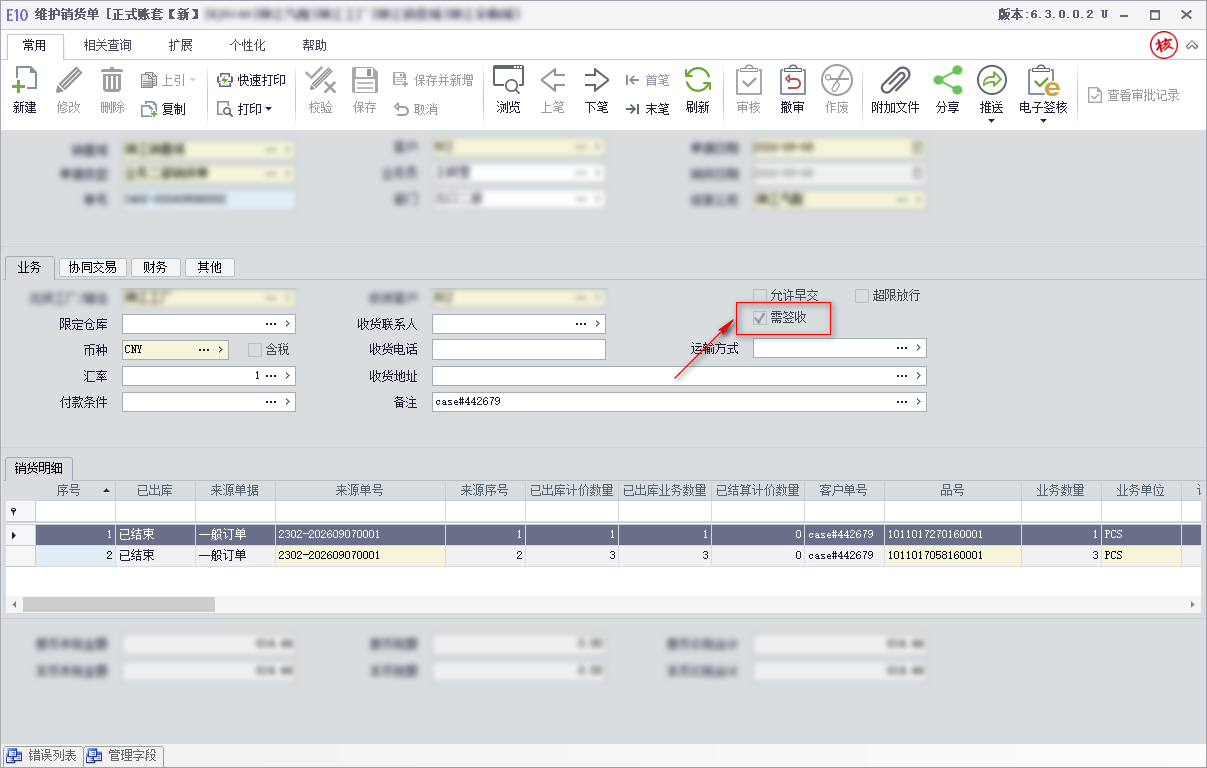Refresh the form with 刷新
The height and width of the screenshot is (768, 1207).
pyautogui.click(x=697, y=91)
